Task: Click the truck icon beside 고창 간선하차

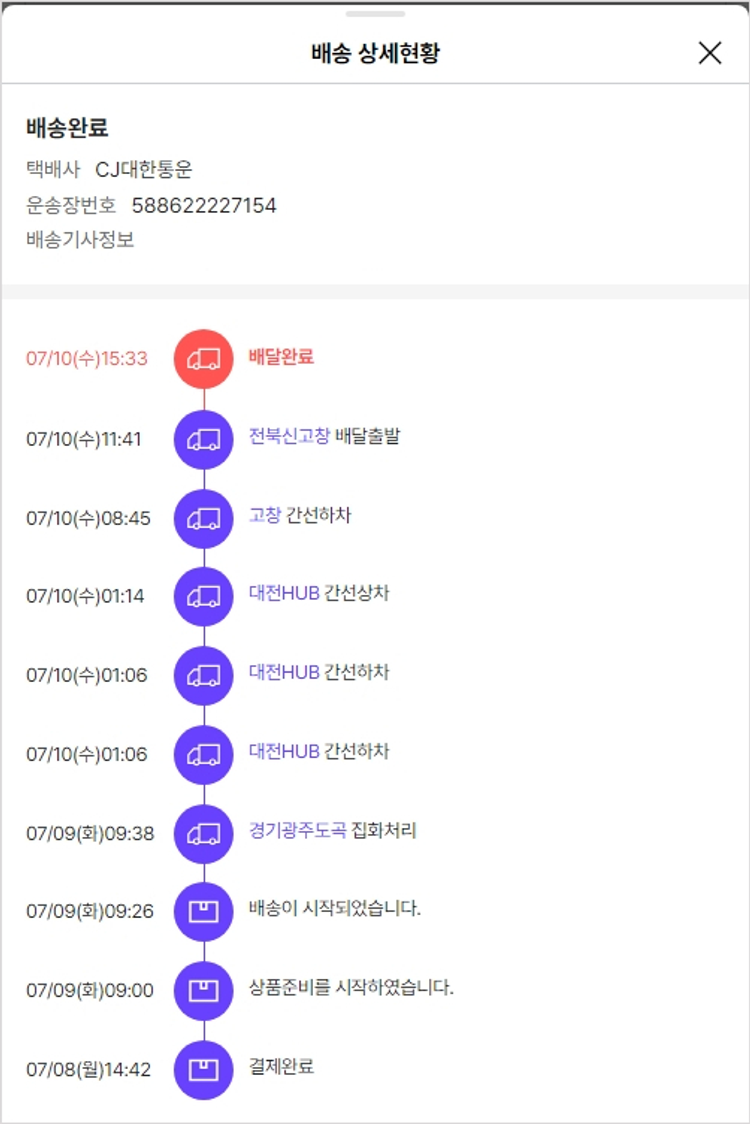Action: 204,517
